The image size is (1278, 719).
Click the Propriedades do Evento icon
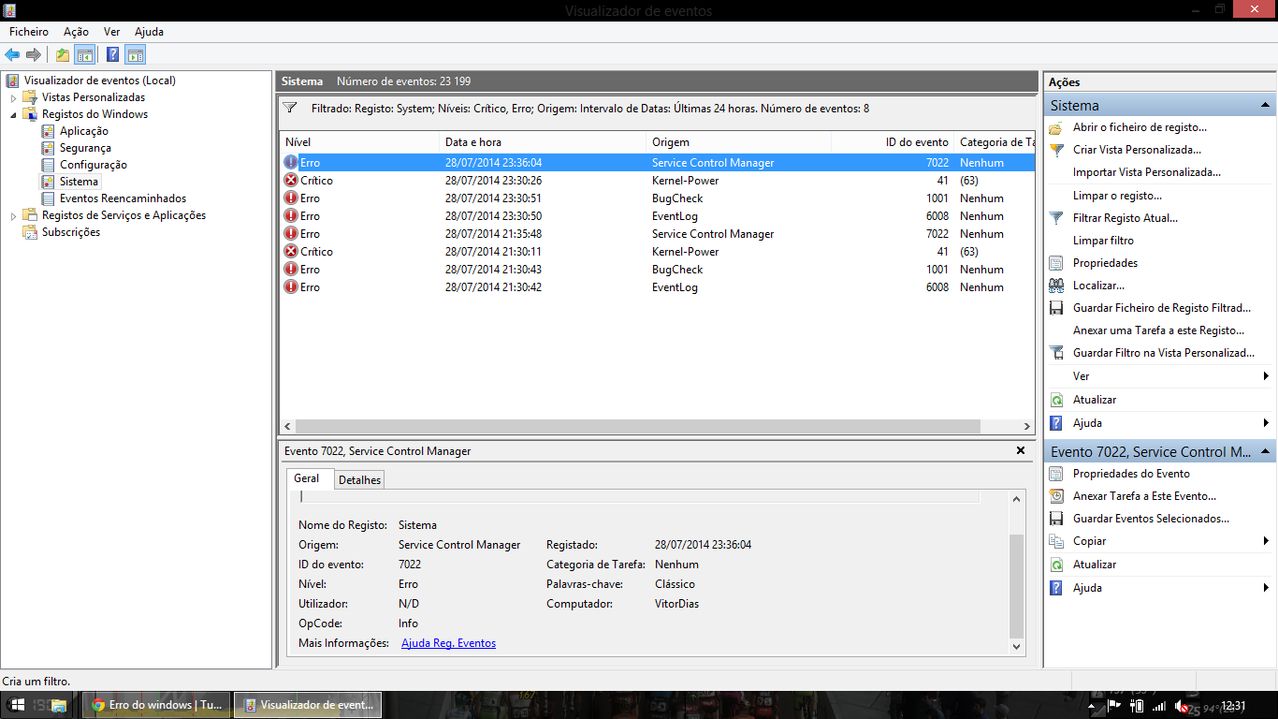click(x=1056, y=474)
